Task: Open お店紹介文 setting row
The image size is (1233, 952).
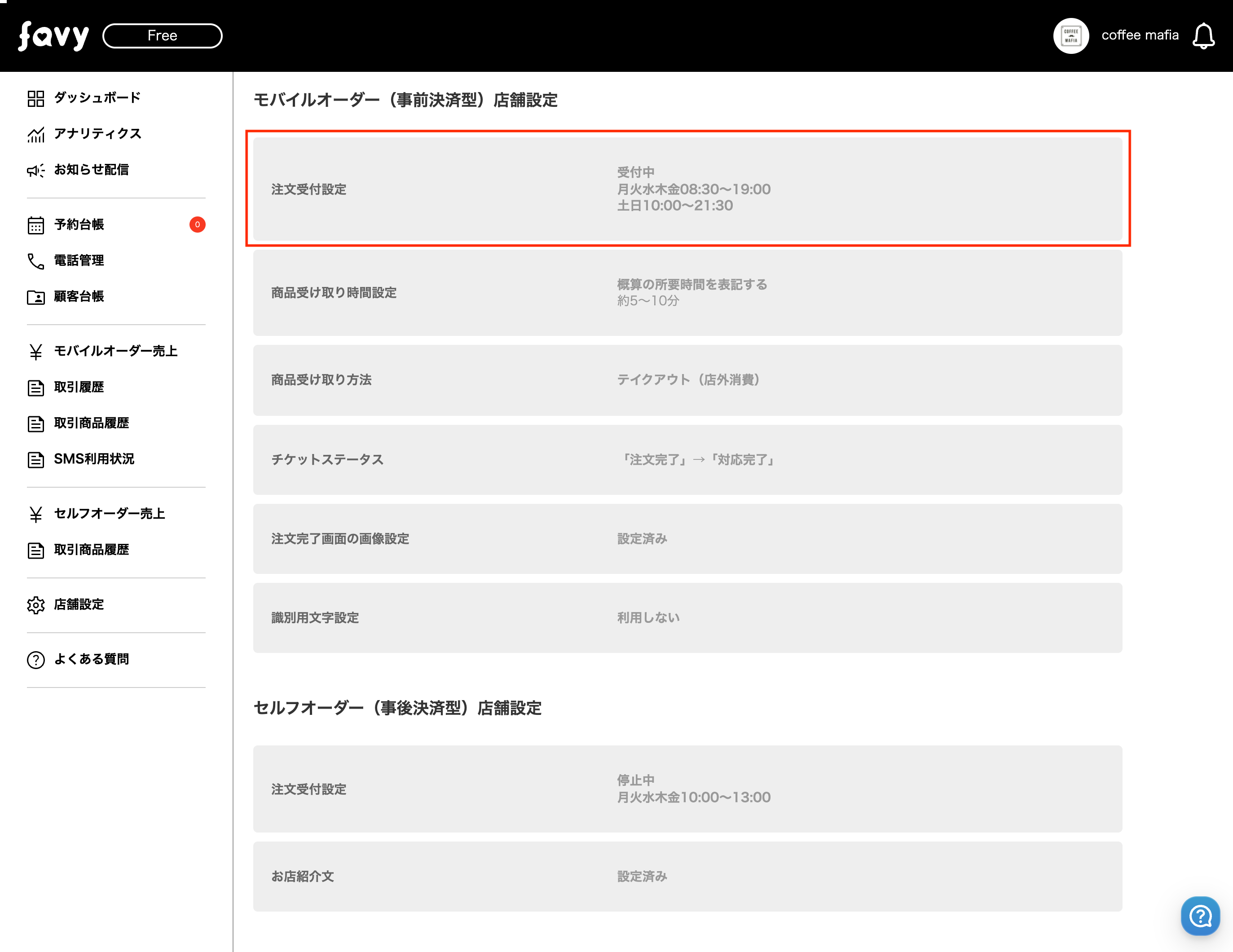Action: [x=687, y=877]
